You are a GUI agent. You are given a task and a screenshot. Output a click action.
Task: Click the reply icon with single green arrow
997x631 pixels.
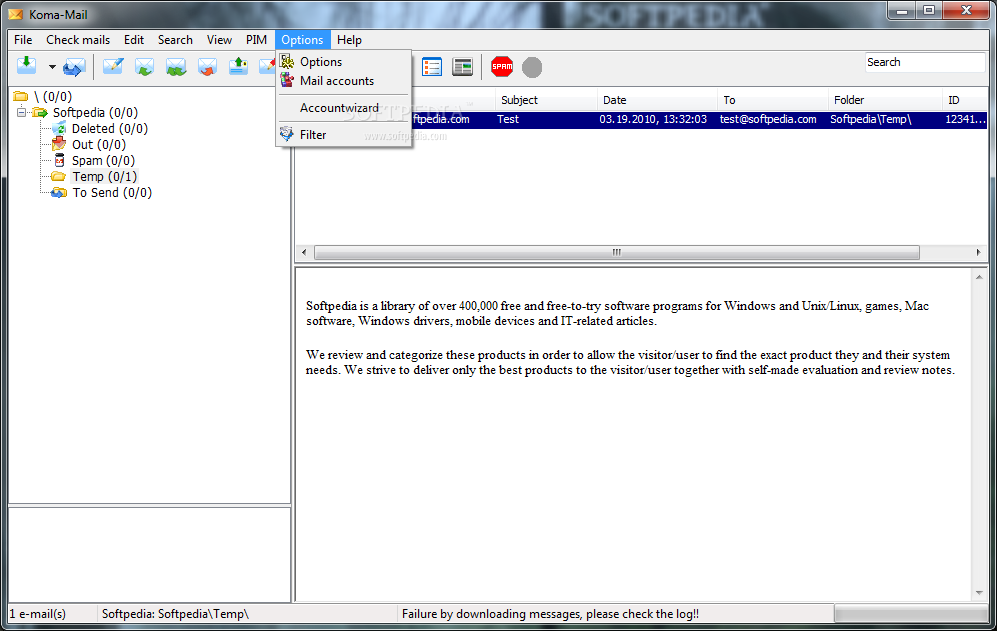coord(144,67)
